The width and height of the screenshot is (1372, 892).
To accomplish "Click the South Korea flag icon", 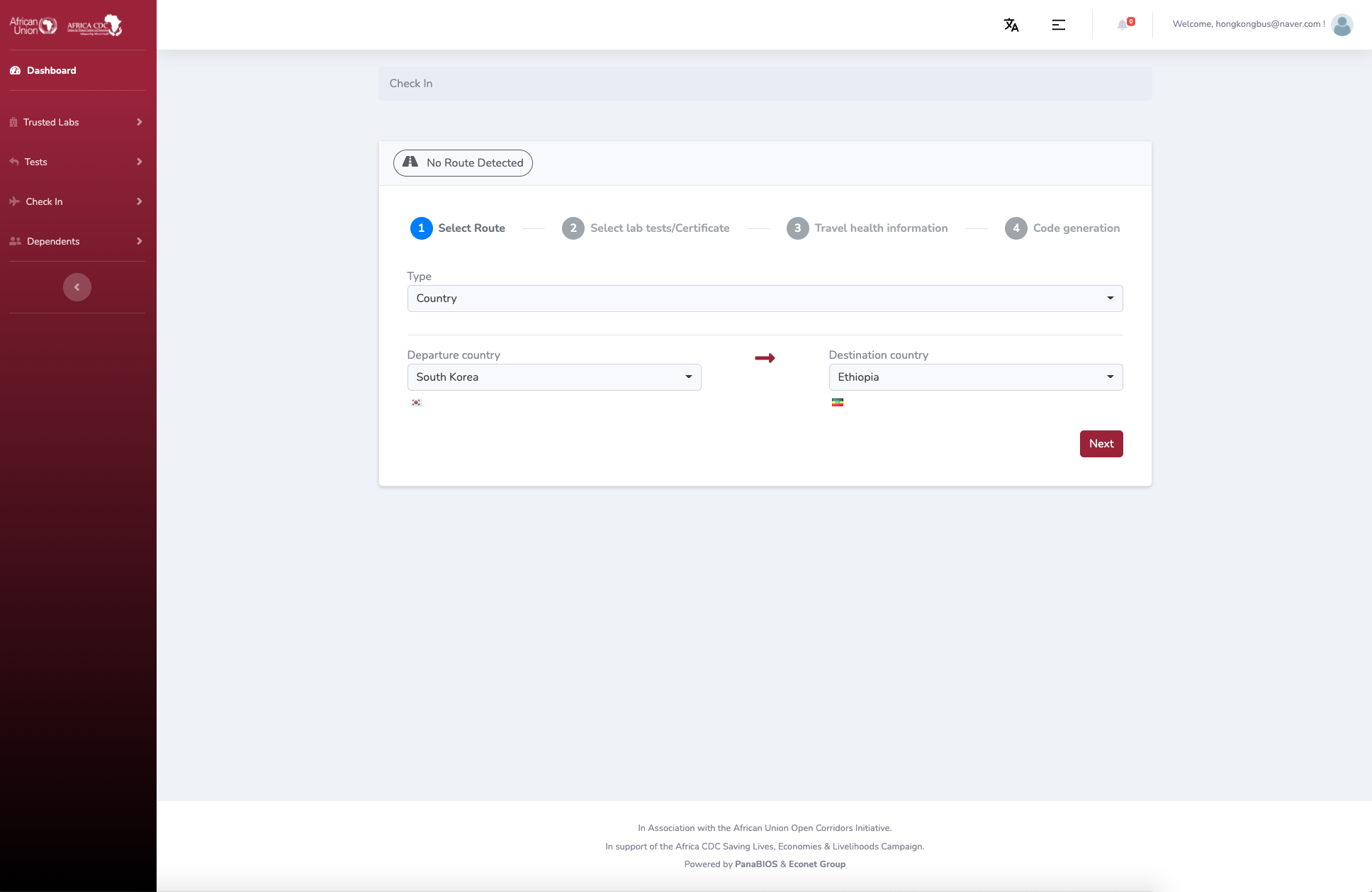I will [417, 403].
